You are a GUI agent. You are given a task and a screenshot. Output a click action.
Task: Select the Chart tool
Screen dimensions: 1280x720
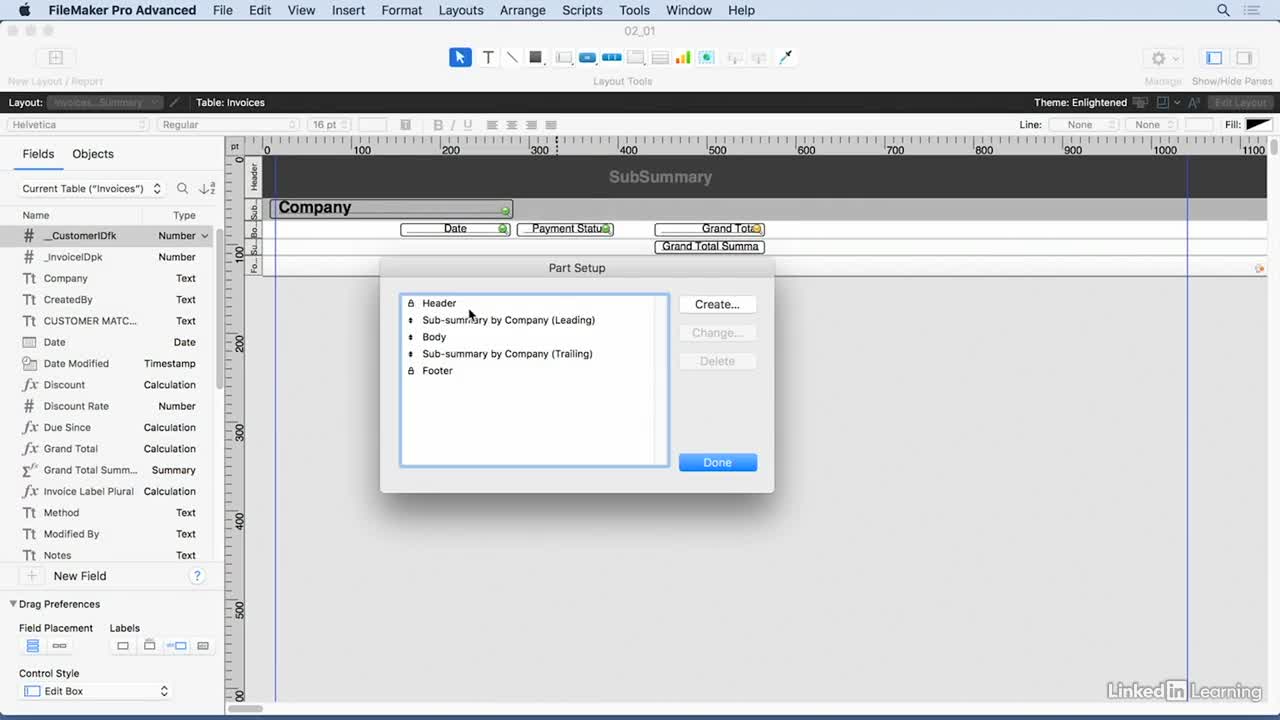pyautogui.click(x=683, y=57)
